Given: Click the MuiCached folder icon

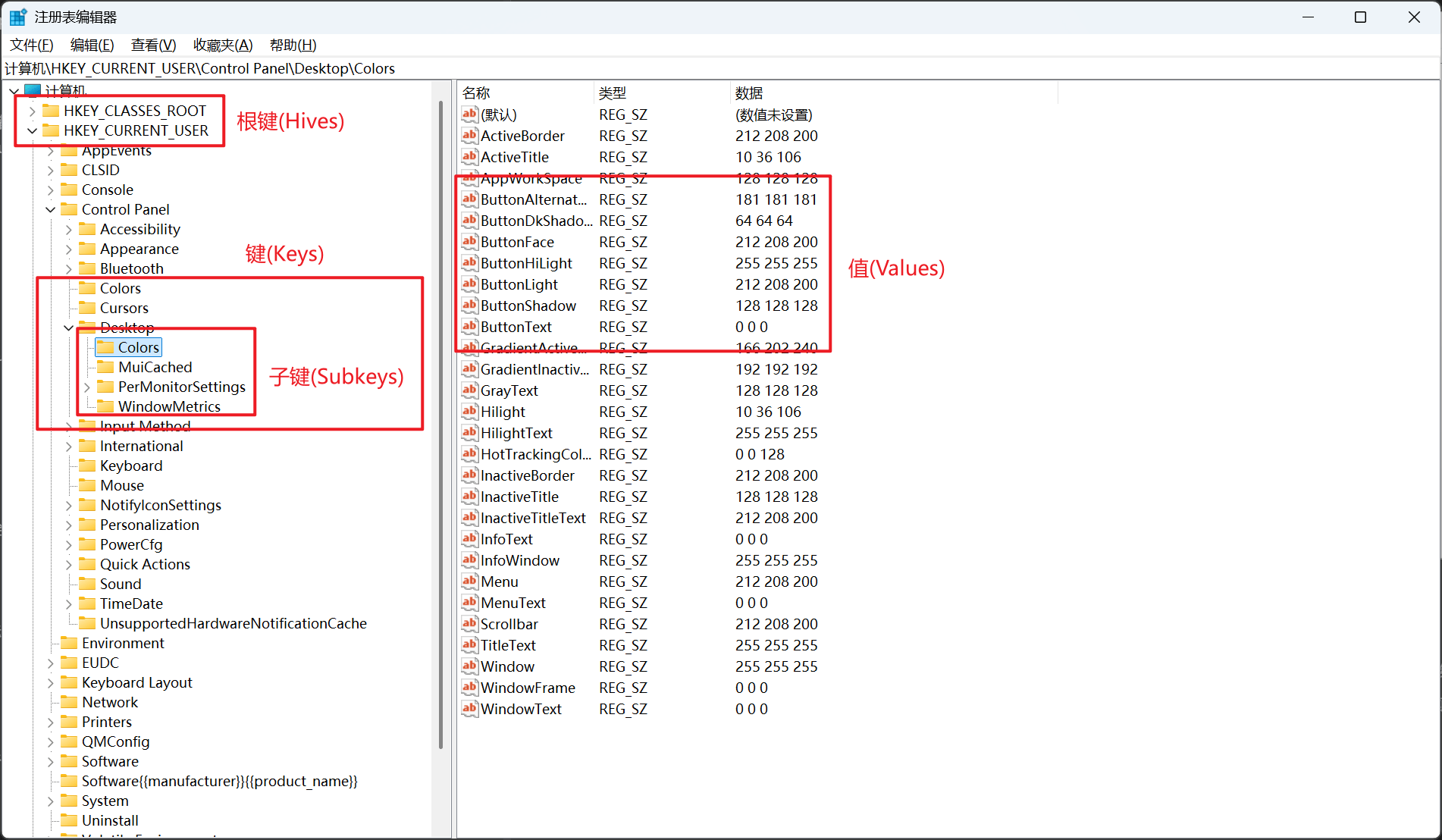Looking at the screenshot, I should click(x=106, y=367).
